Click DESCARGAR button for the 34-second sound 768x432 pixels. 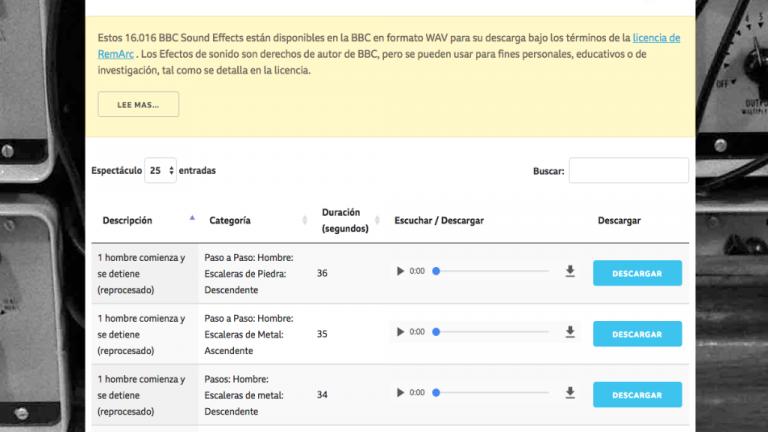click(637, 395)
